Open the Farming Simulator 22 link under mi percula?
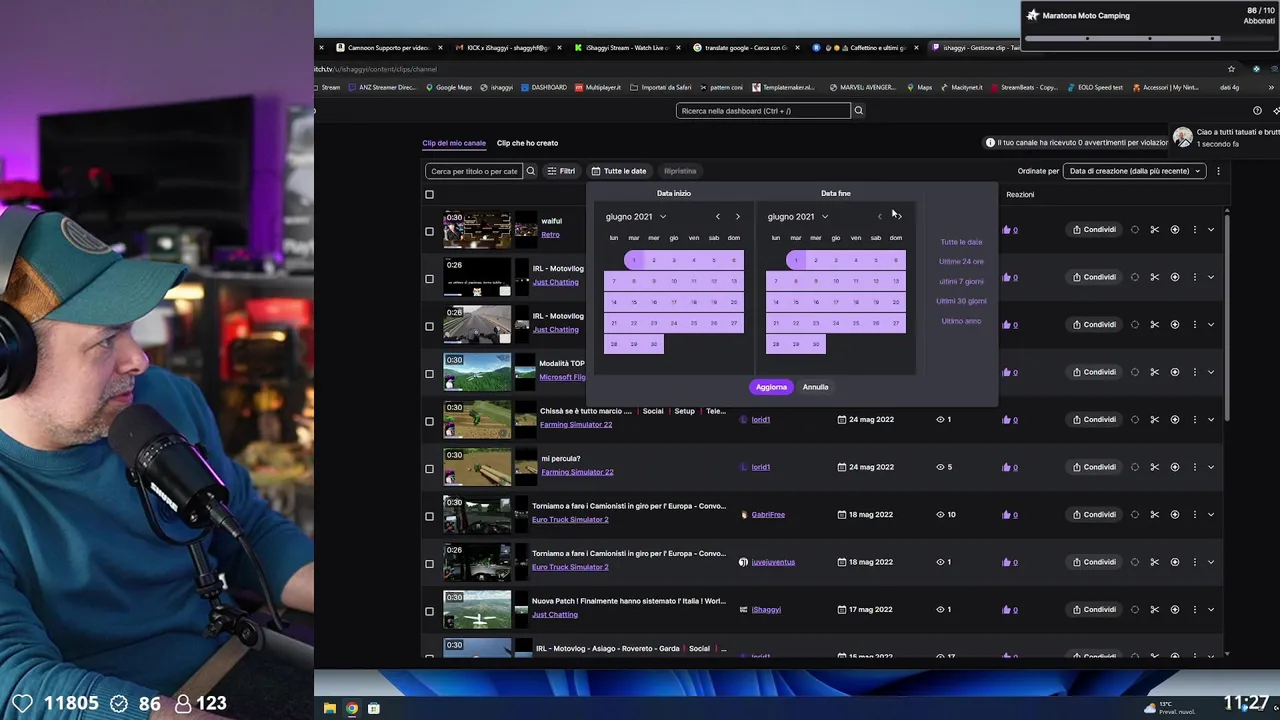This screenshot has width=1280, height=720. 576,472
